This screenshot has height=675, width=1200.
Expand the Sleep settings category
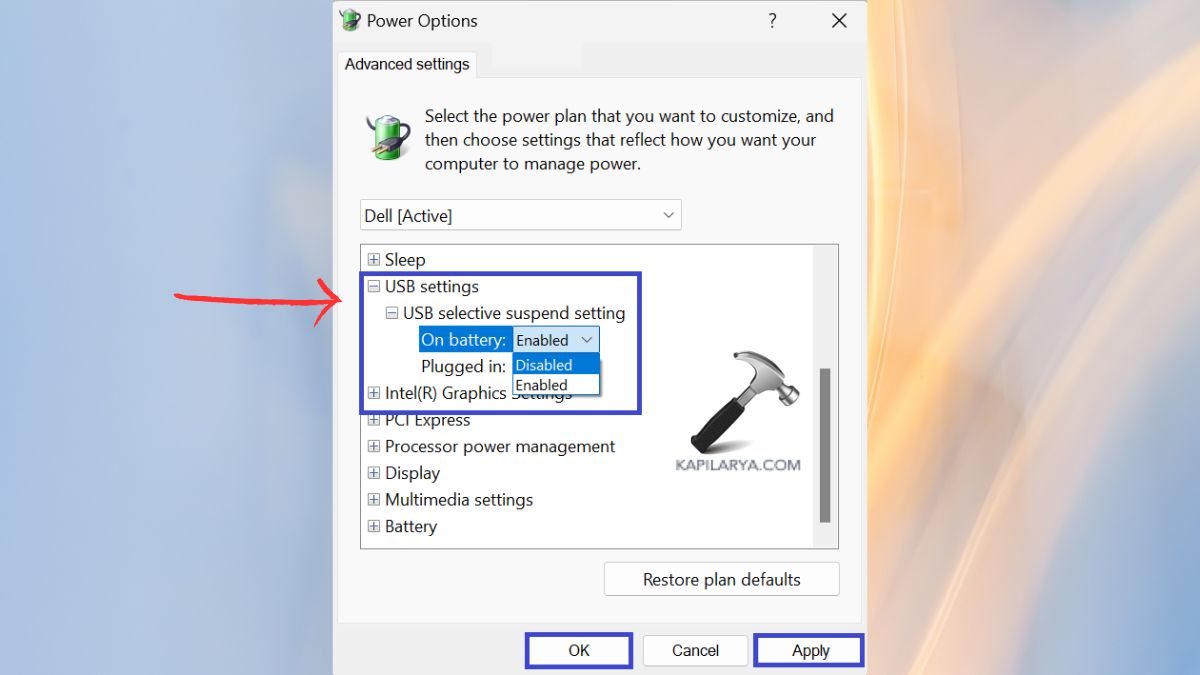coord(374,259)
